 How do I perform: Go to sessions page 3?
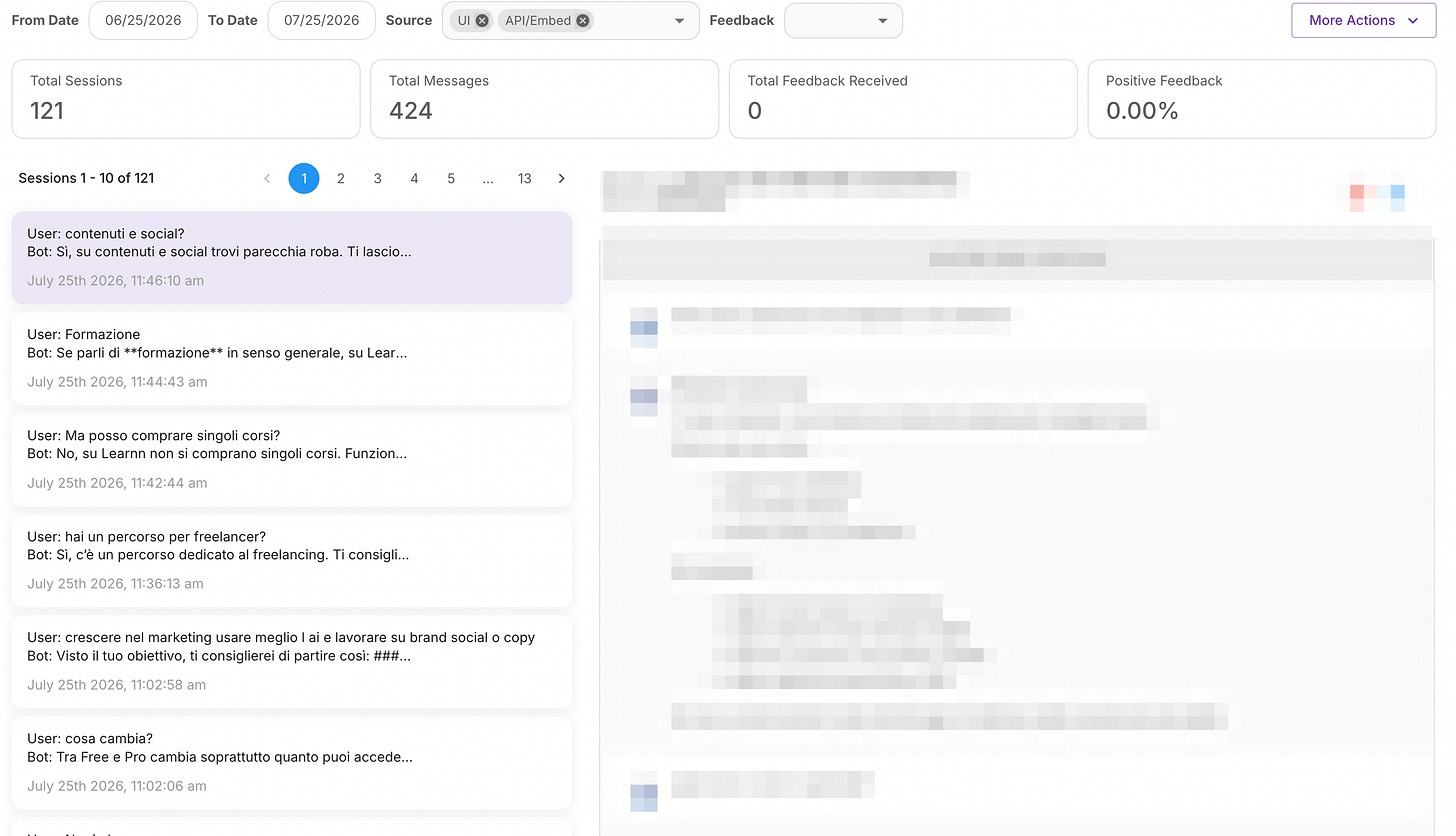377,178
